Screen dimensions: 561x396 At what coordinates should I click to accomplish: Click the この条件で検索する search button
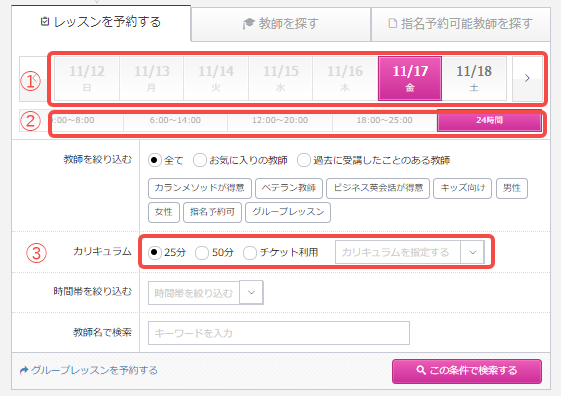pos(467,371)
